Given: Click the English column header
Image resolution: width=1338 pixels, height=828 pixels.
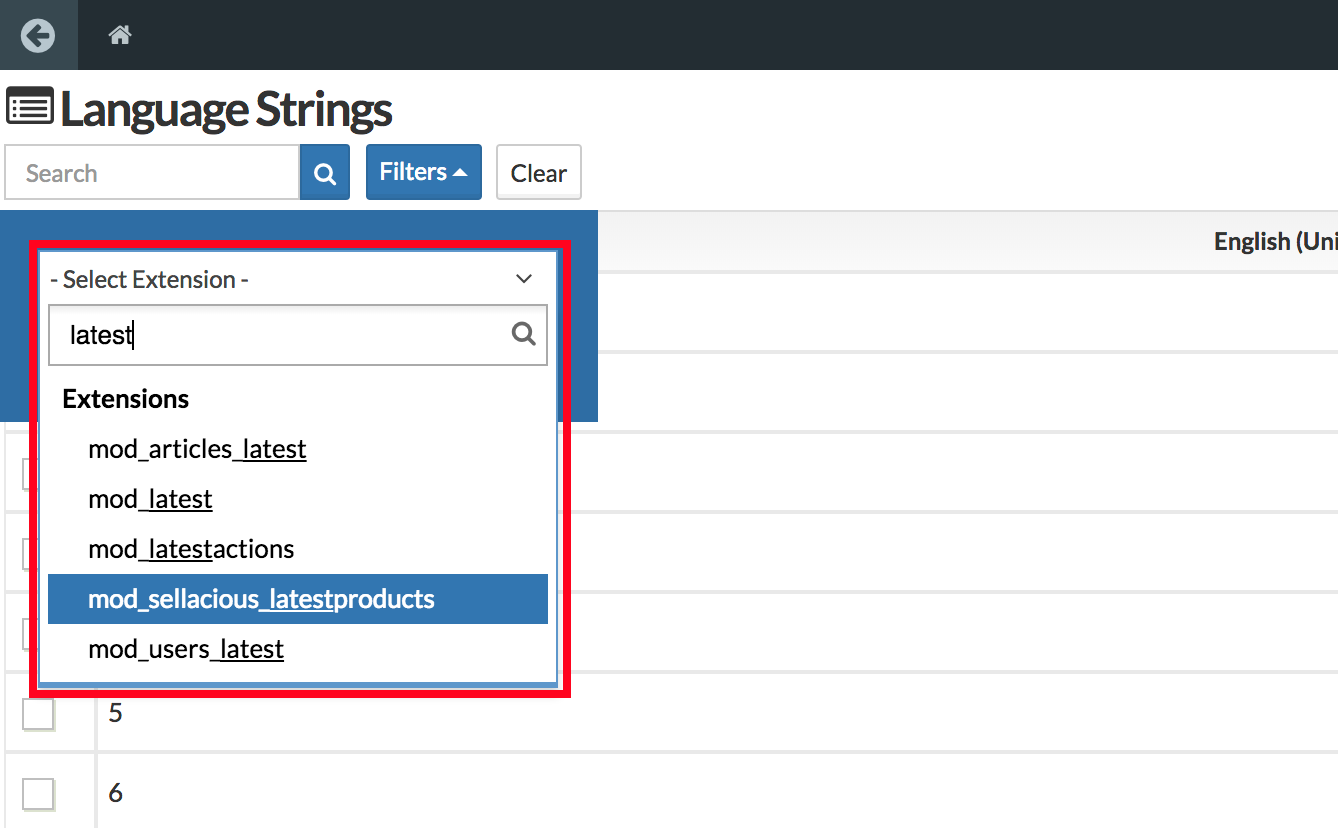Looking at the screenshot, I should click(x=1275, y=241).
